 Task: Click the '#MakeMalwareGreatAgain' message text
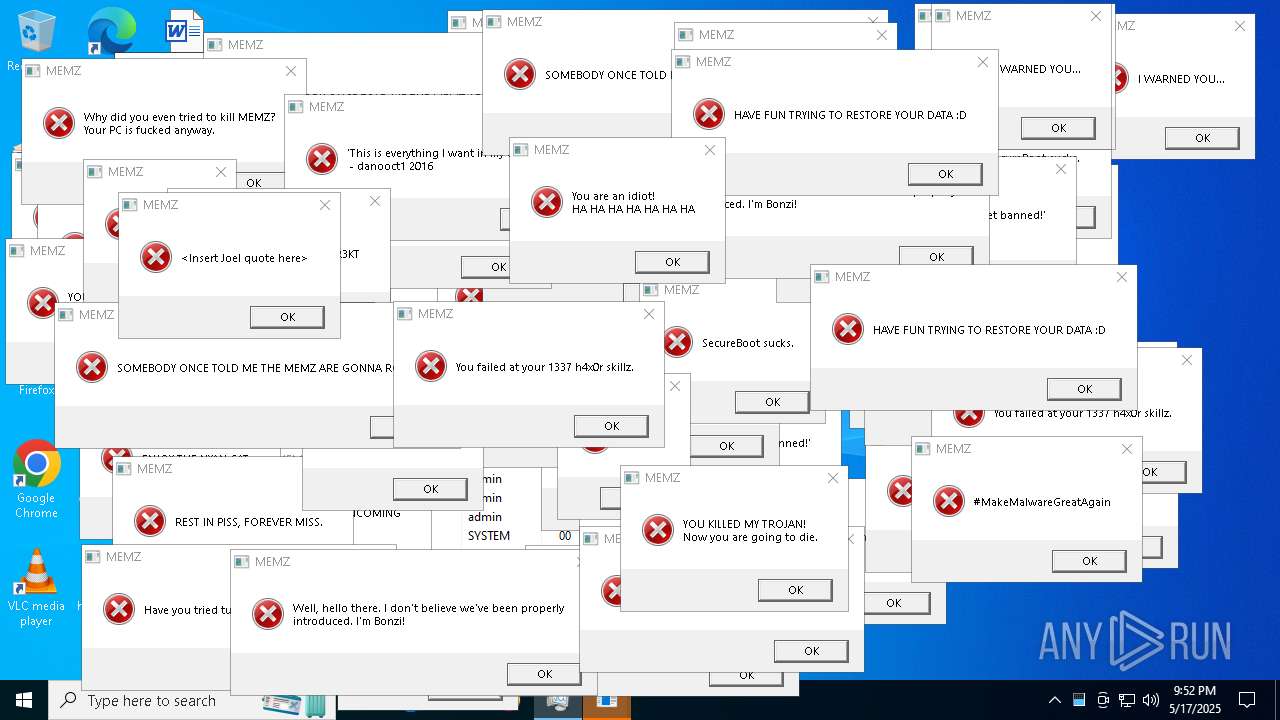pos(1041,502)
